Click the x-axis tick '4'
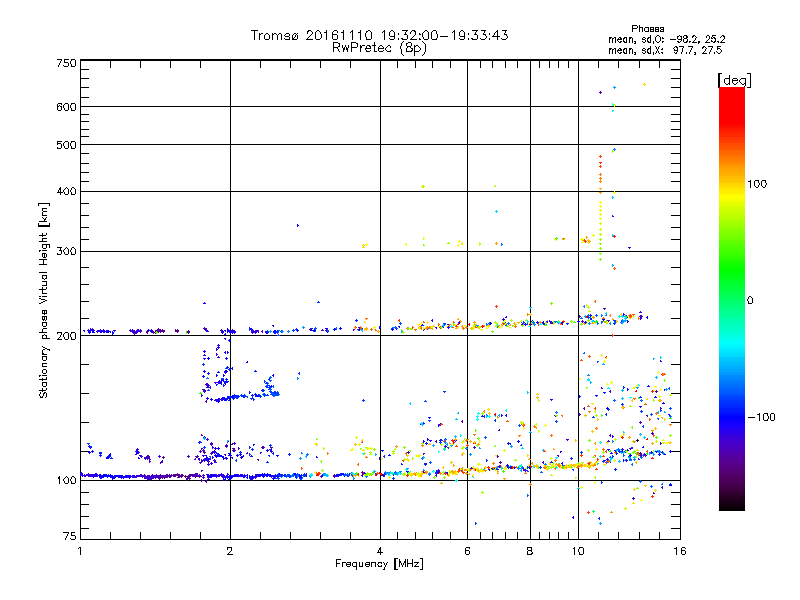Viewport: 800px width, 600px height. [x=380, y=551]
